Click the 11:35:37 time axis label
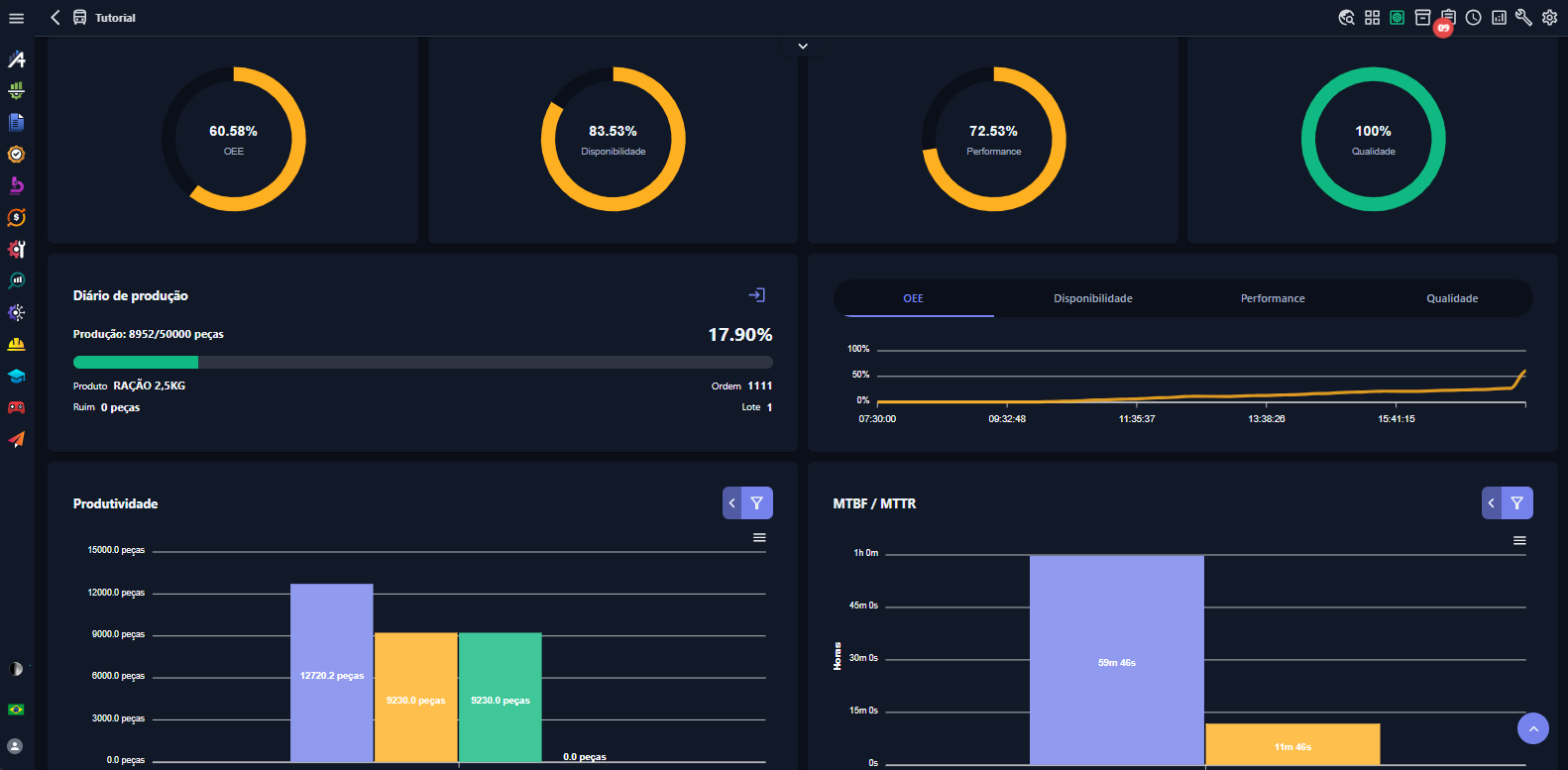The image size is (1568, 770). [x=1137, y=419]
